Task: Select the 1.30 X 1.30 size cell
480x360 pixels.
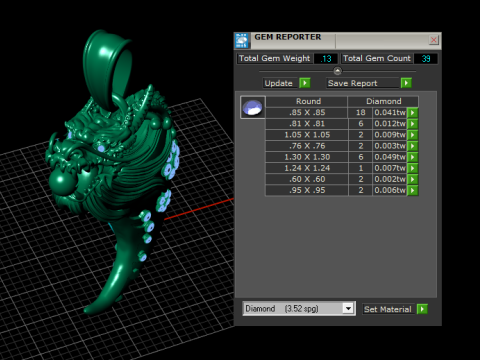Action: tap(307, 157)
